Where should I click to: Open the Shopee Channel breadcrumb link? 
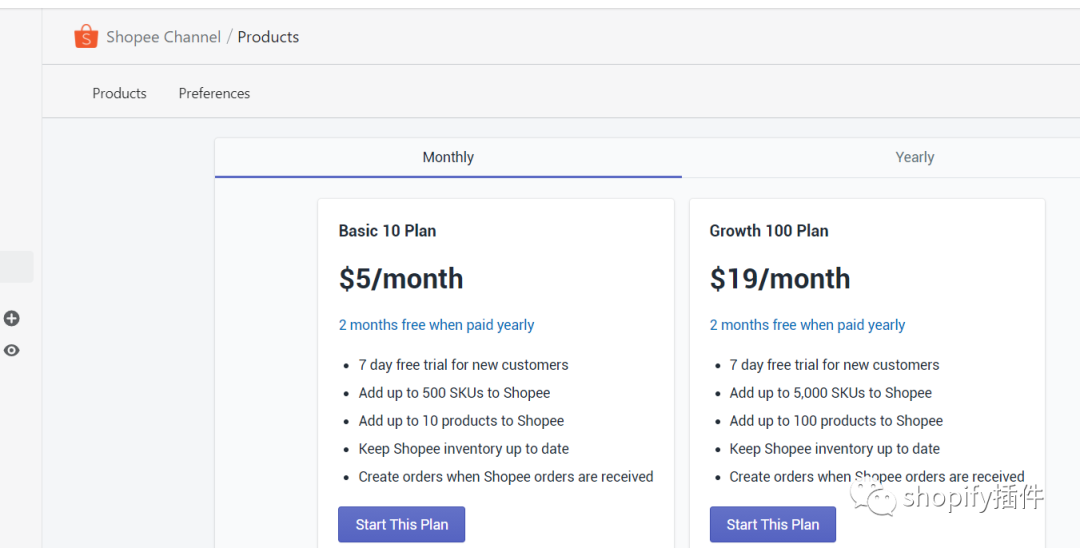pos(163,37)
